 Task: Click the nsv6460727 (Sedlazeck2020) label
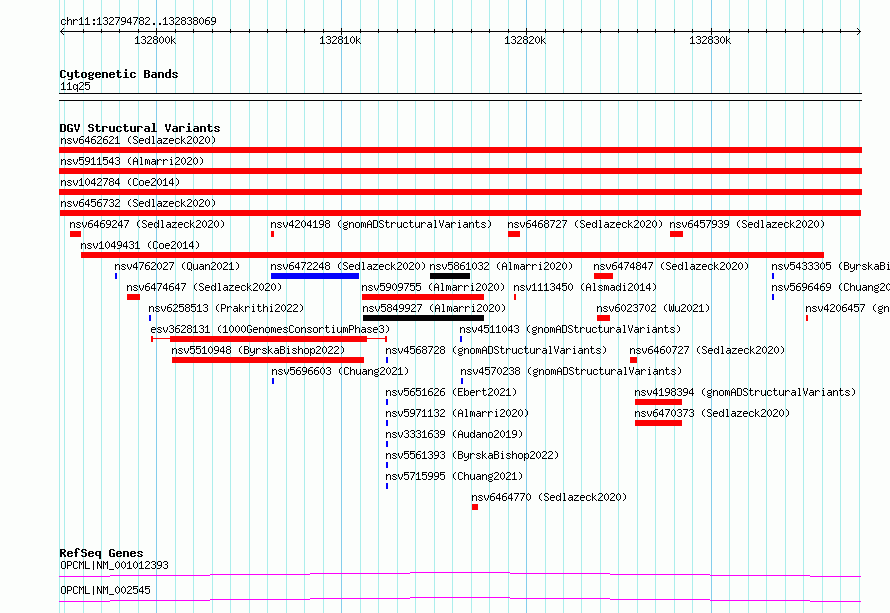click(x=707, y=350)
